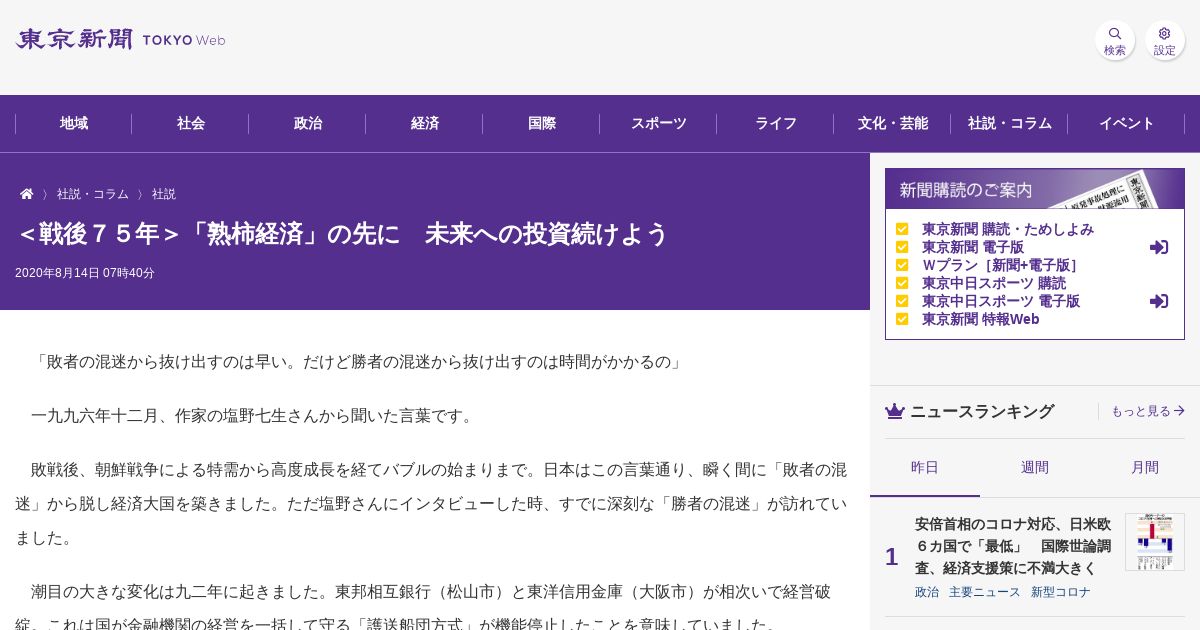1200x630 pixels.
Task: Open ranked article 安倍首相のコロナ対応
Action: [x=1013, y=546]
